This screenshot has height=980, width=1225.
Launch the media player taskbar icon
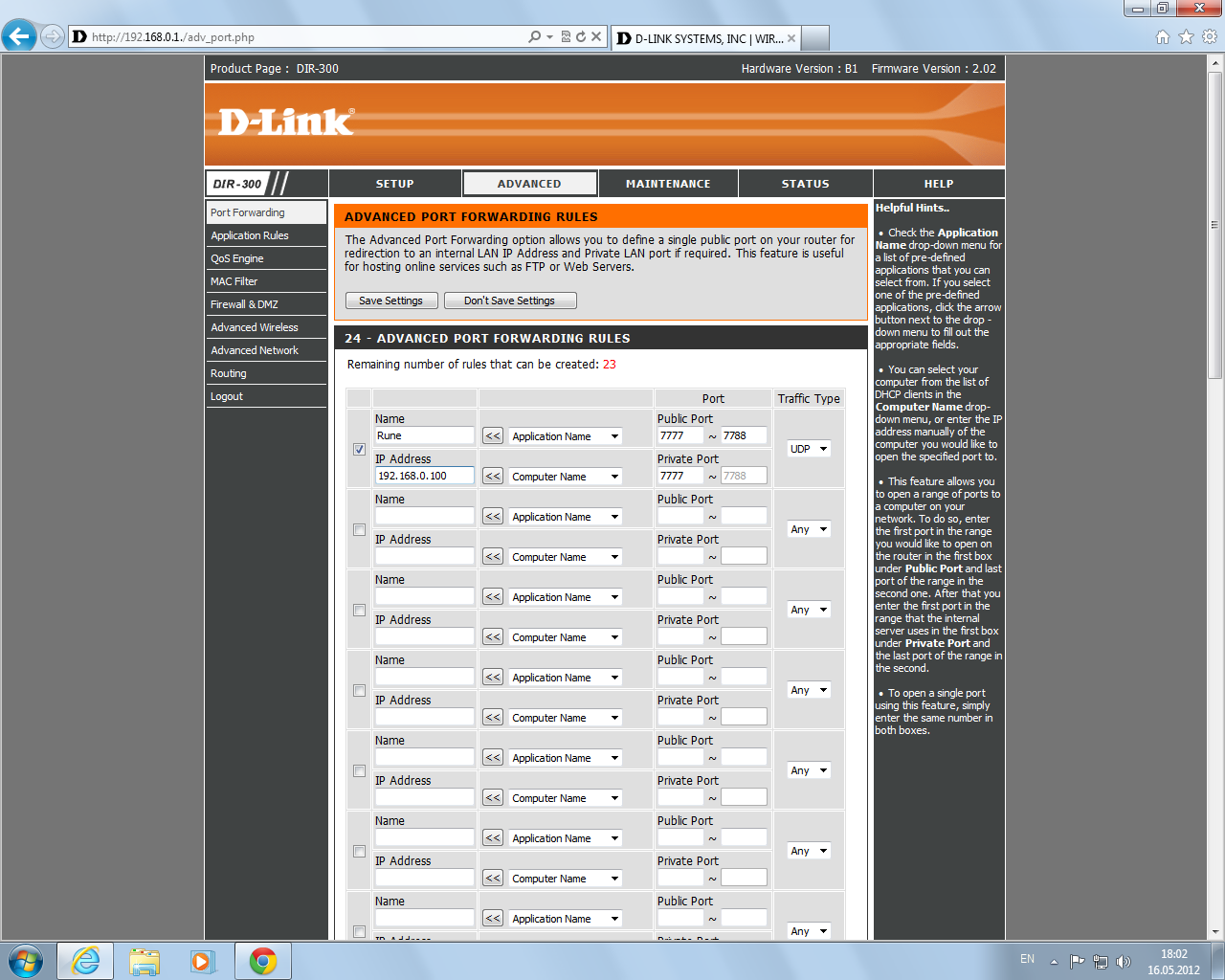(203, 961)
